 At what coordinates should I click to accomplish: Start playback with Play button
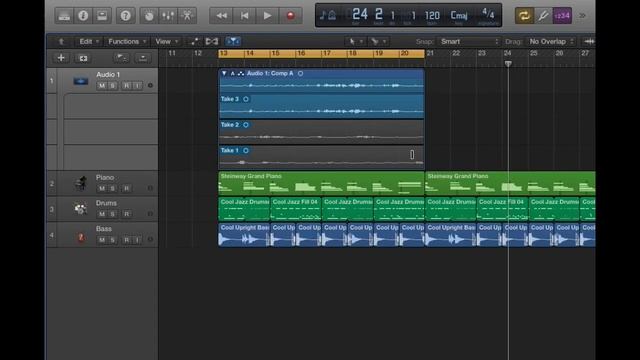pos(267,16)
